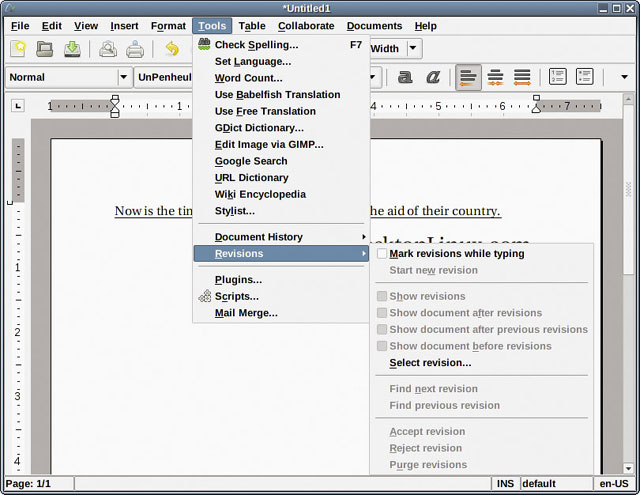The height and width of the screenshot is (495, 640).
Task: Toggle Show revisions checkbox
Action: coord(382,296)
